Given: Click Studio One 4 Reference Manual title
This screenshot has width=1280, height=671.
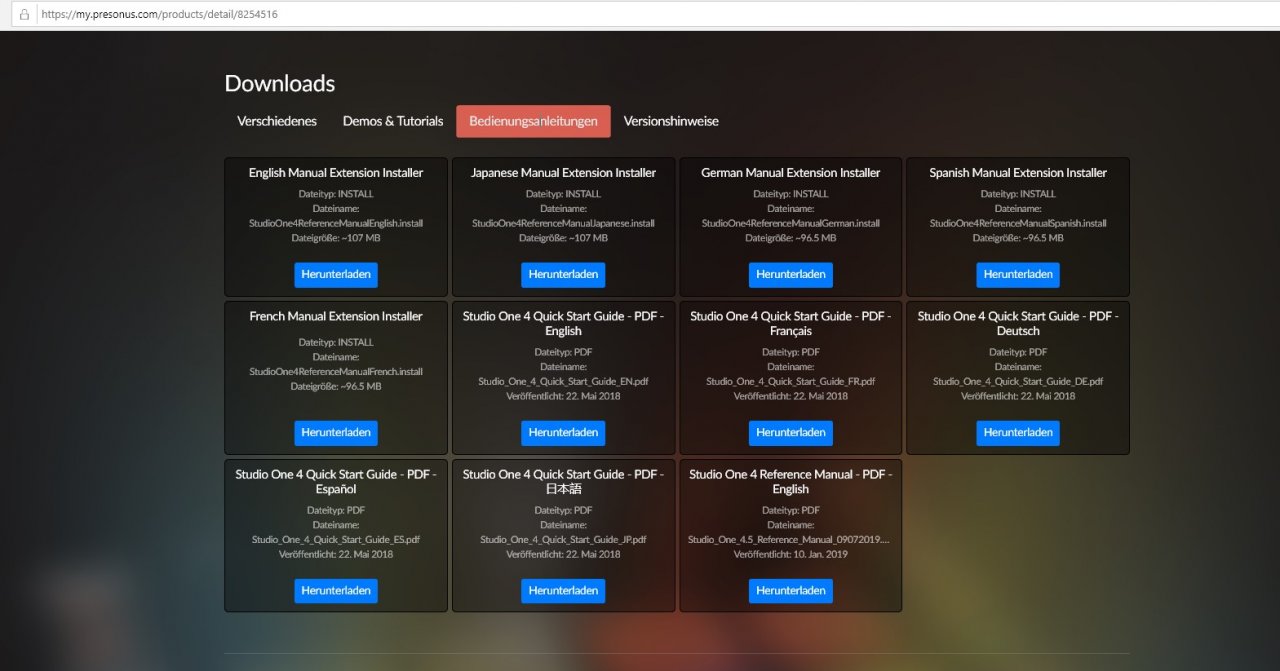Looking at the screenshot, I should coord(791,482).
